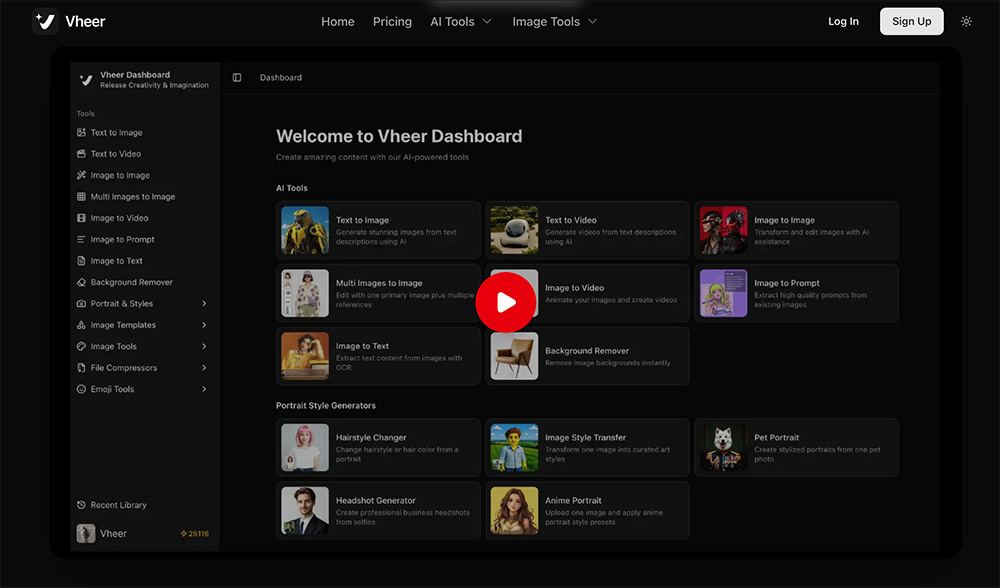Click the Multi Images to Image grid icon
Image resolution: width=1000 pixels, height=588 pixels.
(81, 196)
